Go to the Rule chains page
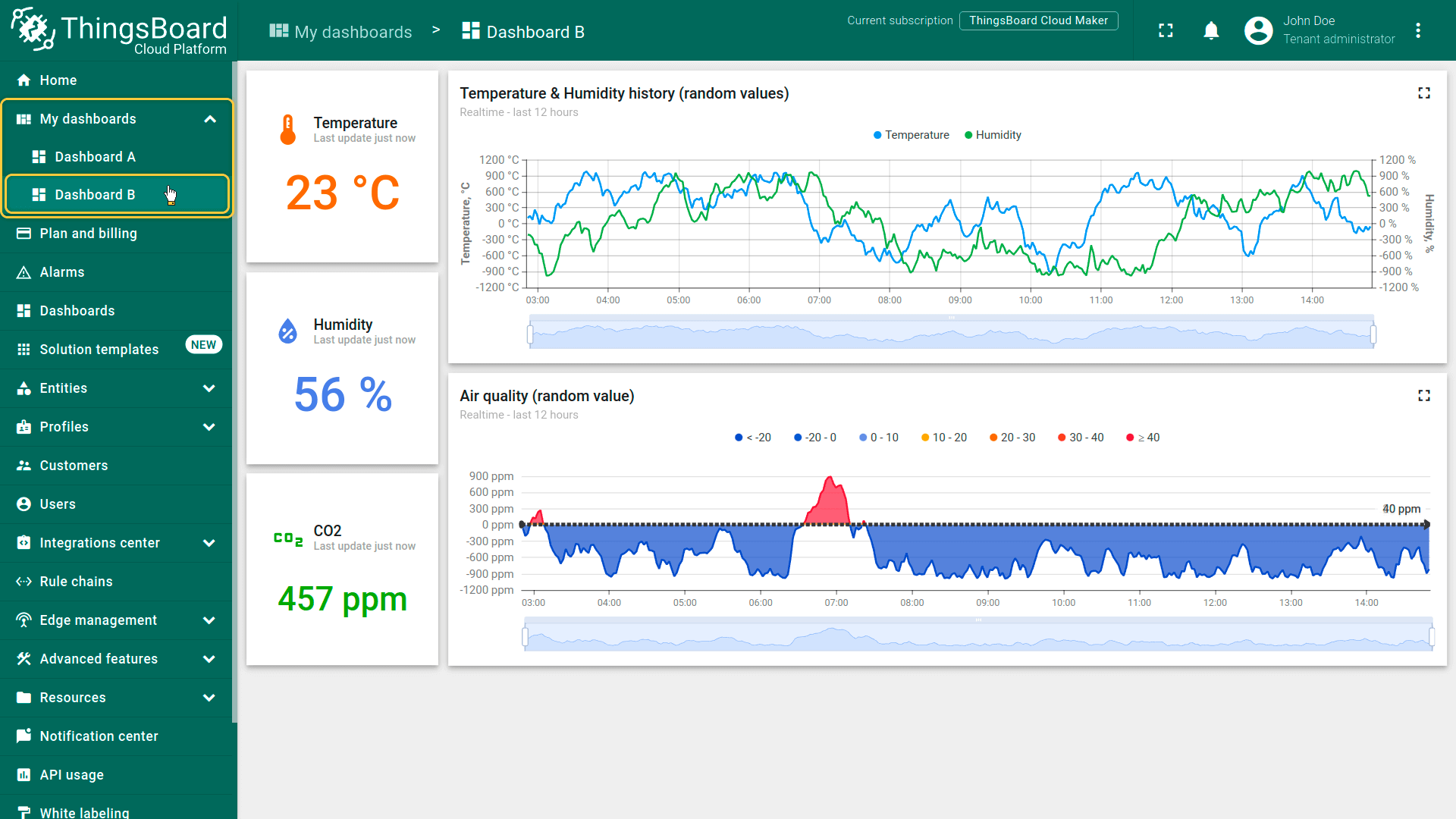The width and height of the screenshot is (1456, 819). 76,582
